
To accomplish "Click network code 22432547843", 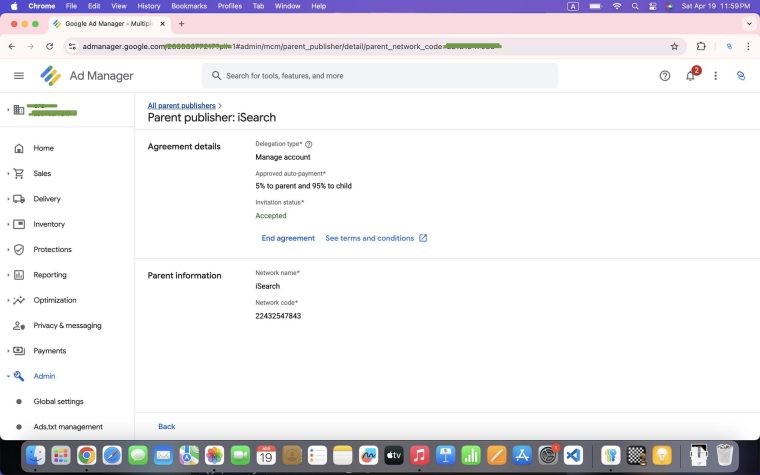I will tap(278, 316).
